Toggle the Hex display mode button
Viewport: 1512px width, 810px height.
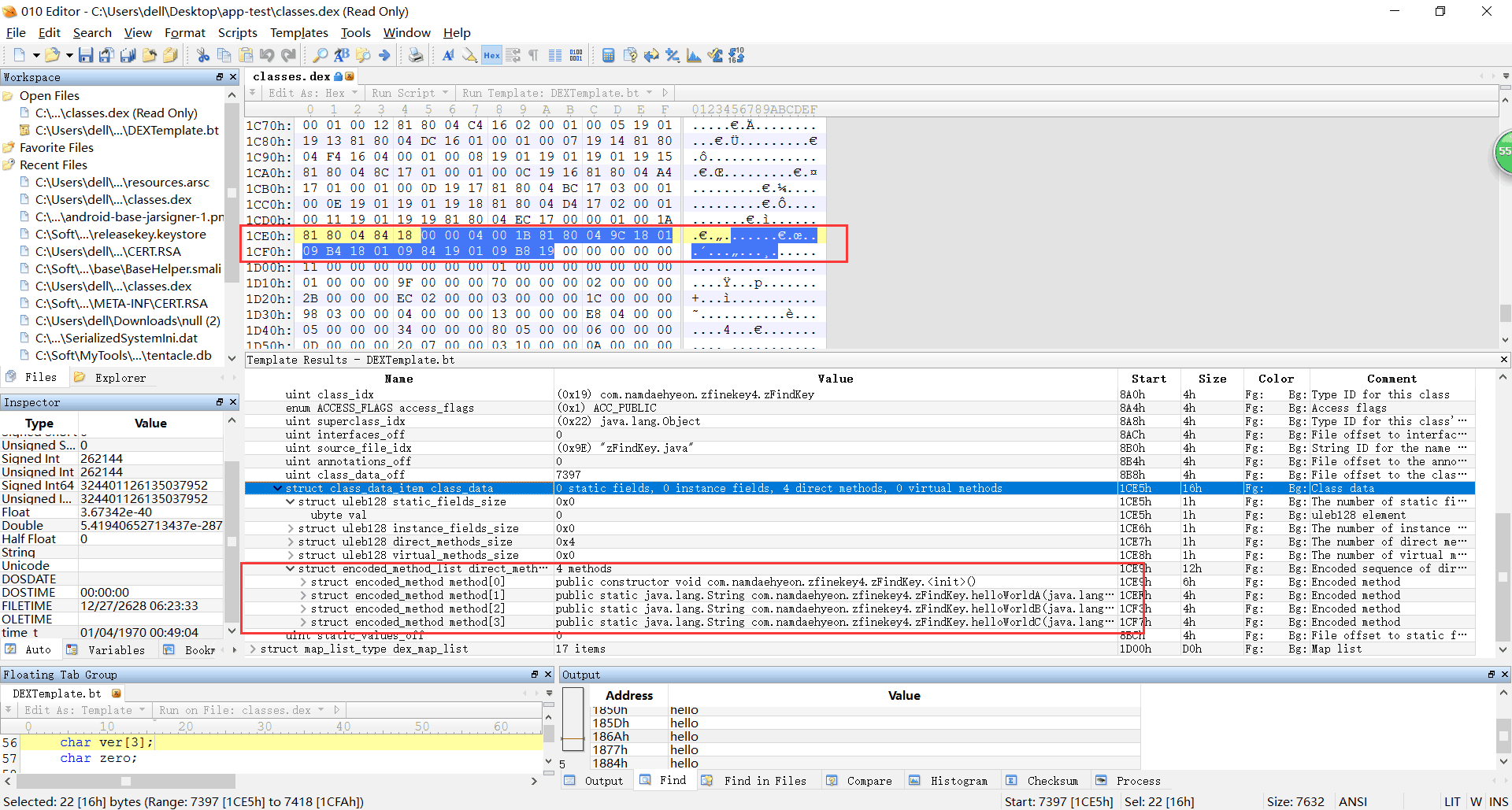491,55
